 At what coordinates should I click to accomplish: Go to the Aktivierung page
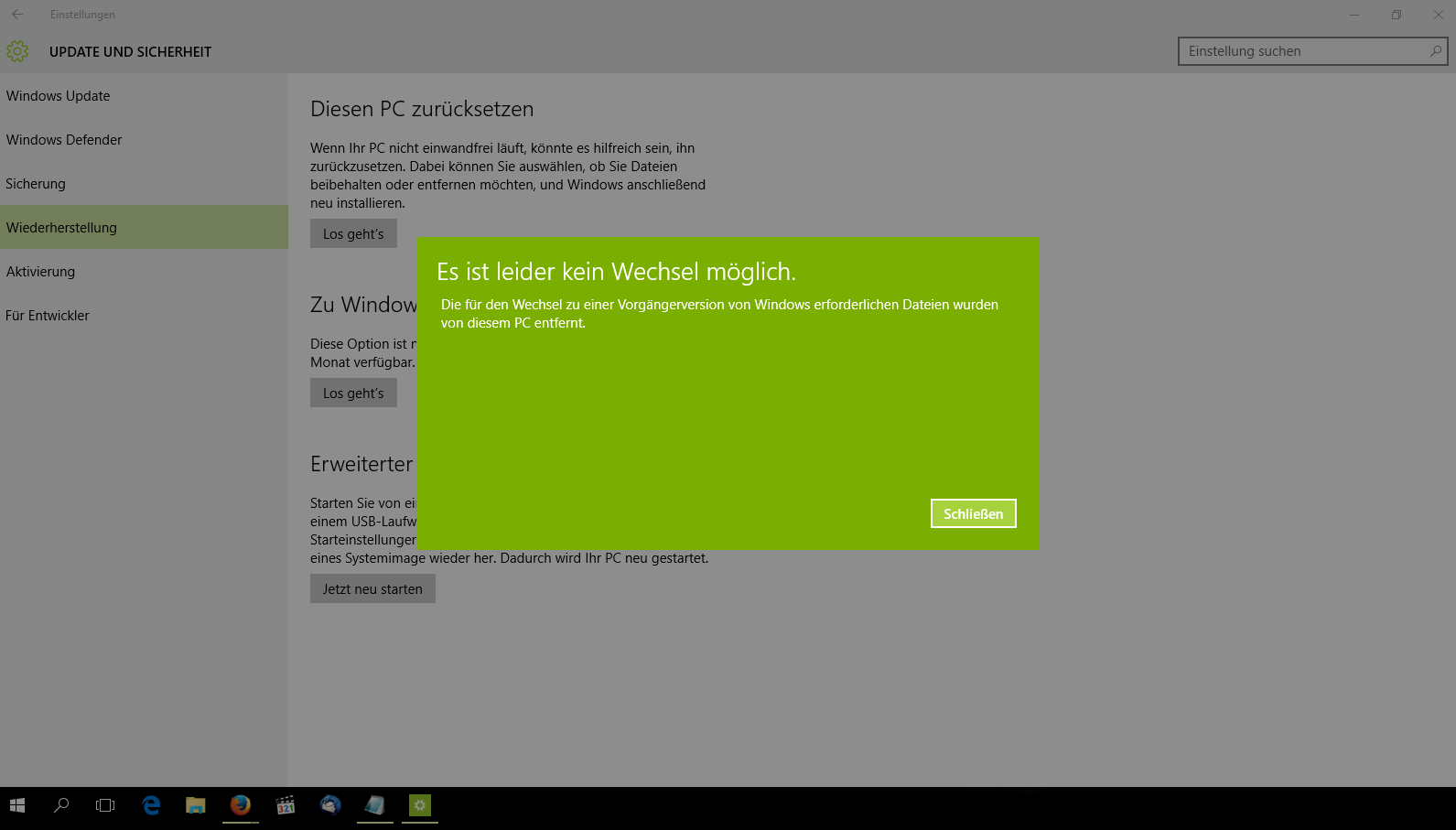[144, 271]
